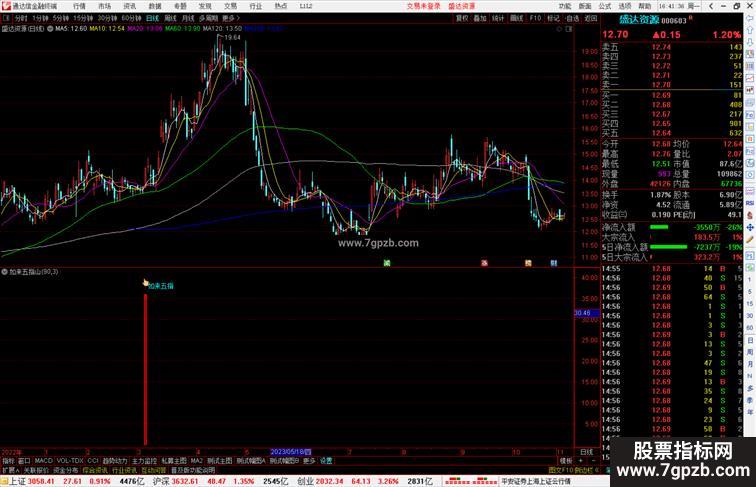The width and height of the screenshot is (756, 487).
Task: Click the green marker icon under price chart
Action: click(x=387, y=263)
